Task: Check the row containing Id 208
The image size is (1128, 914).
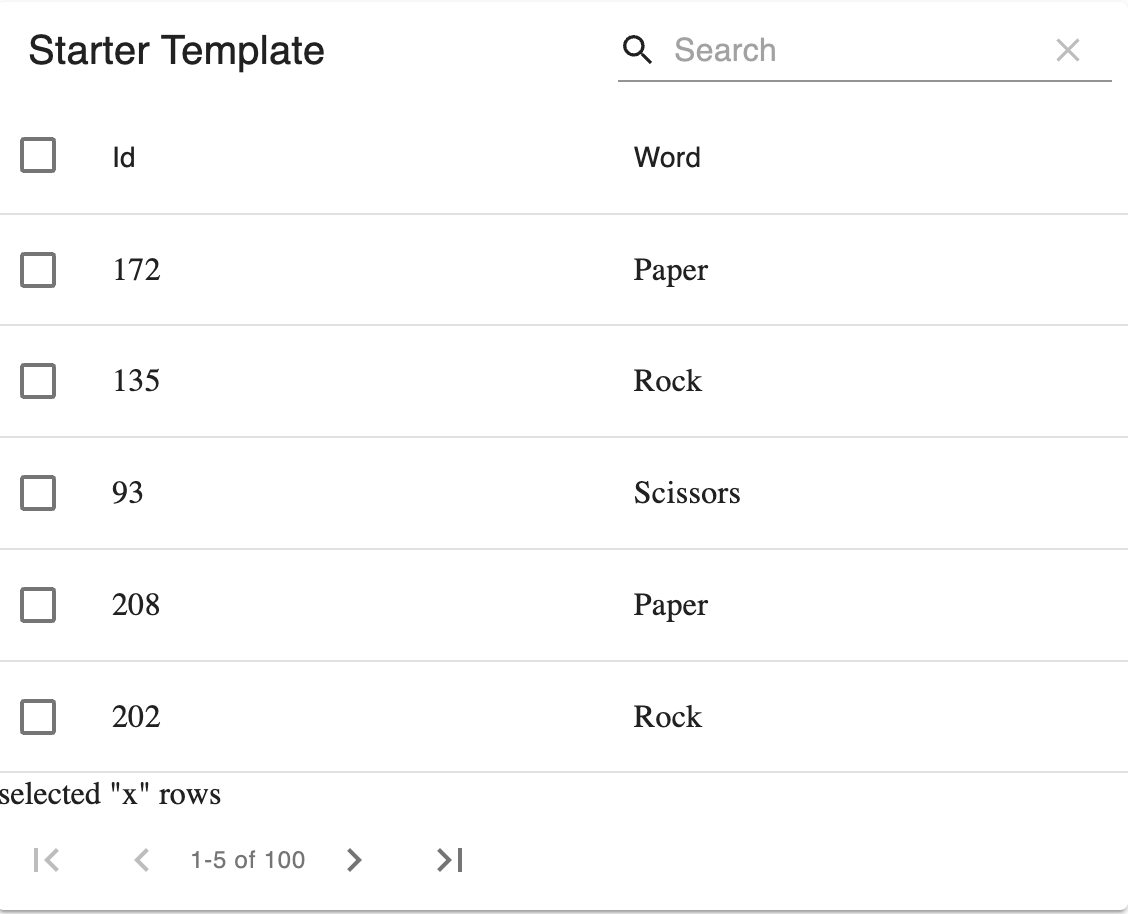Action: point(37,605)
